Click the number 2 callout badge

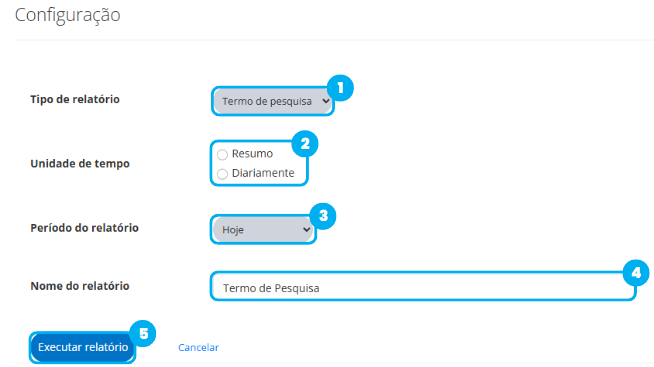pos(305,144)
